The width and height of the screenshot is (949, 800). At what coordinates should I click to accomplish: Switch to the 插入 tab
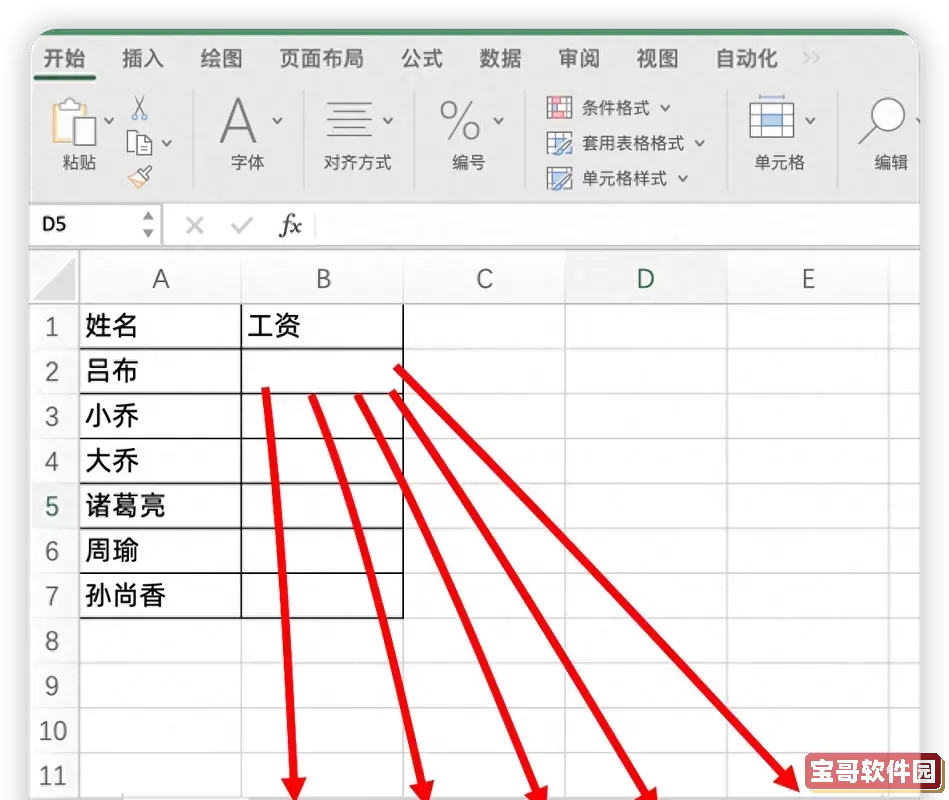click(x=143, y=59)
